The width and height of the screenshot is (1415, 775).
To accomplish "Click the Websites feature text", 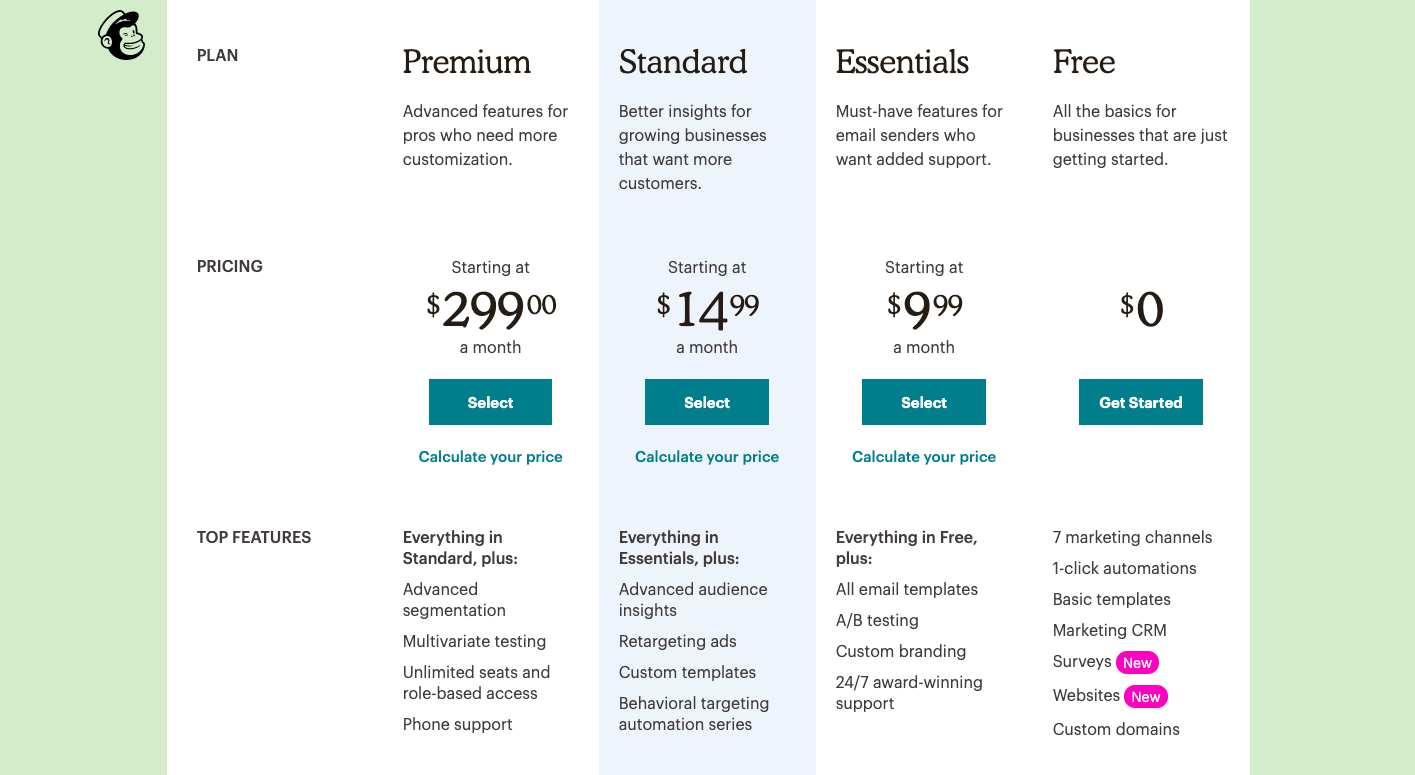I will (1085, 696).
